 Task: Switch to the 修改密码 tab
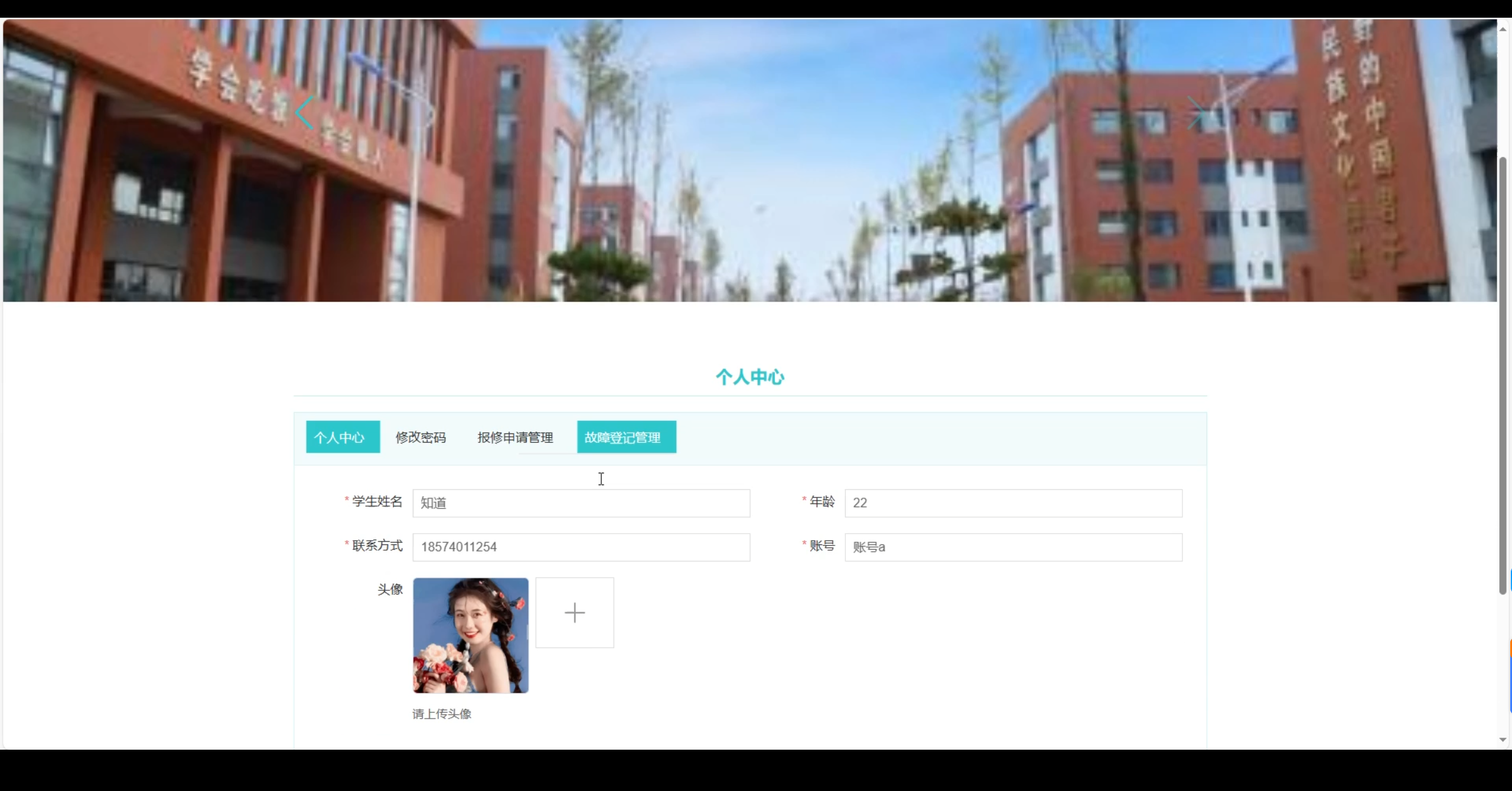click(421, 437)
